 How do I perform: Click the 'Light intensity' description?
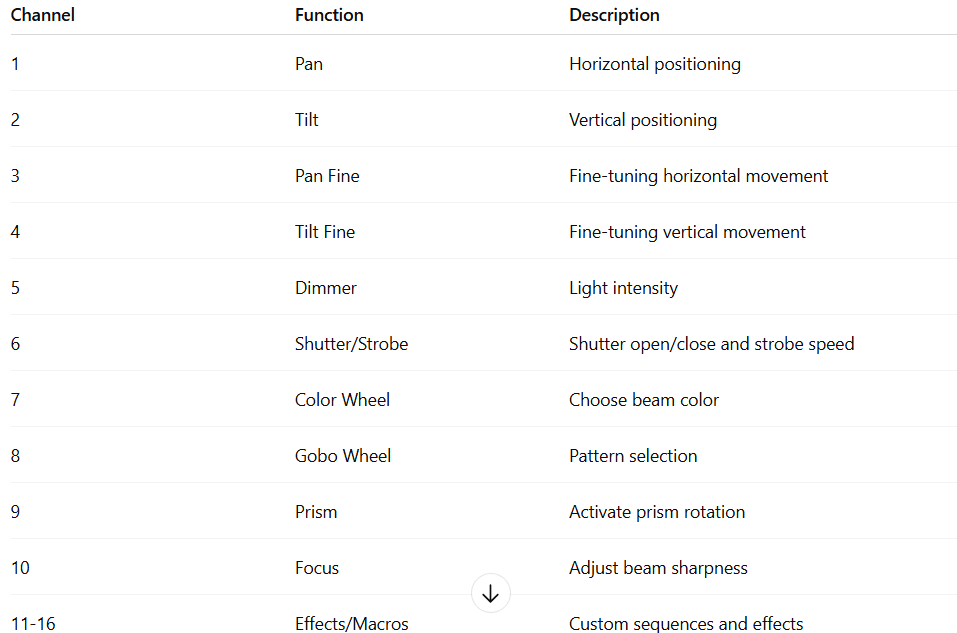623,288
